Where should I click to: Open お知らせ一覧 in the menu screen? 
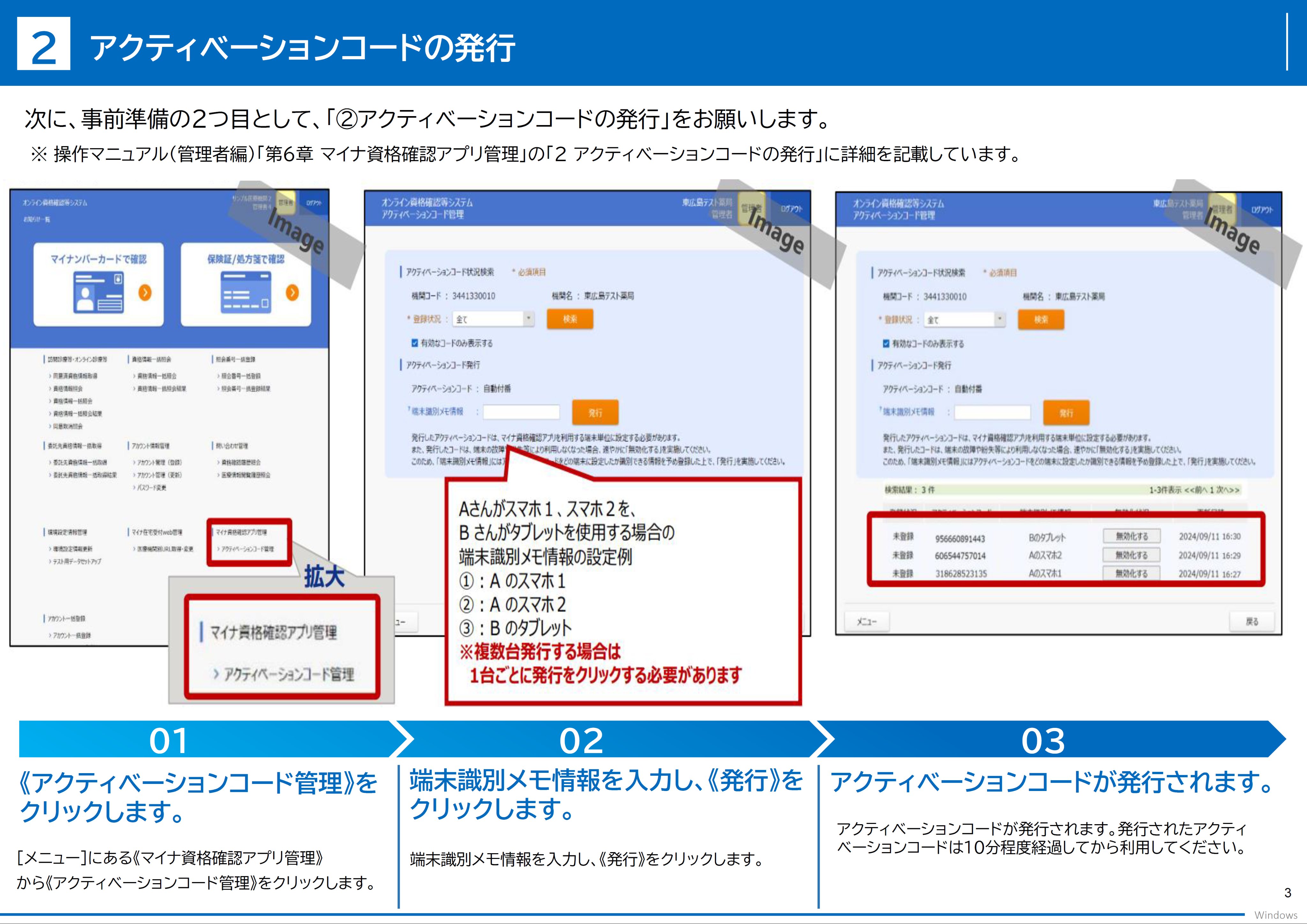tap(36, 219)
